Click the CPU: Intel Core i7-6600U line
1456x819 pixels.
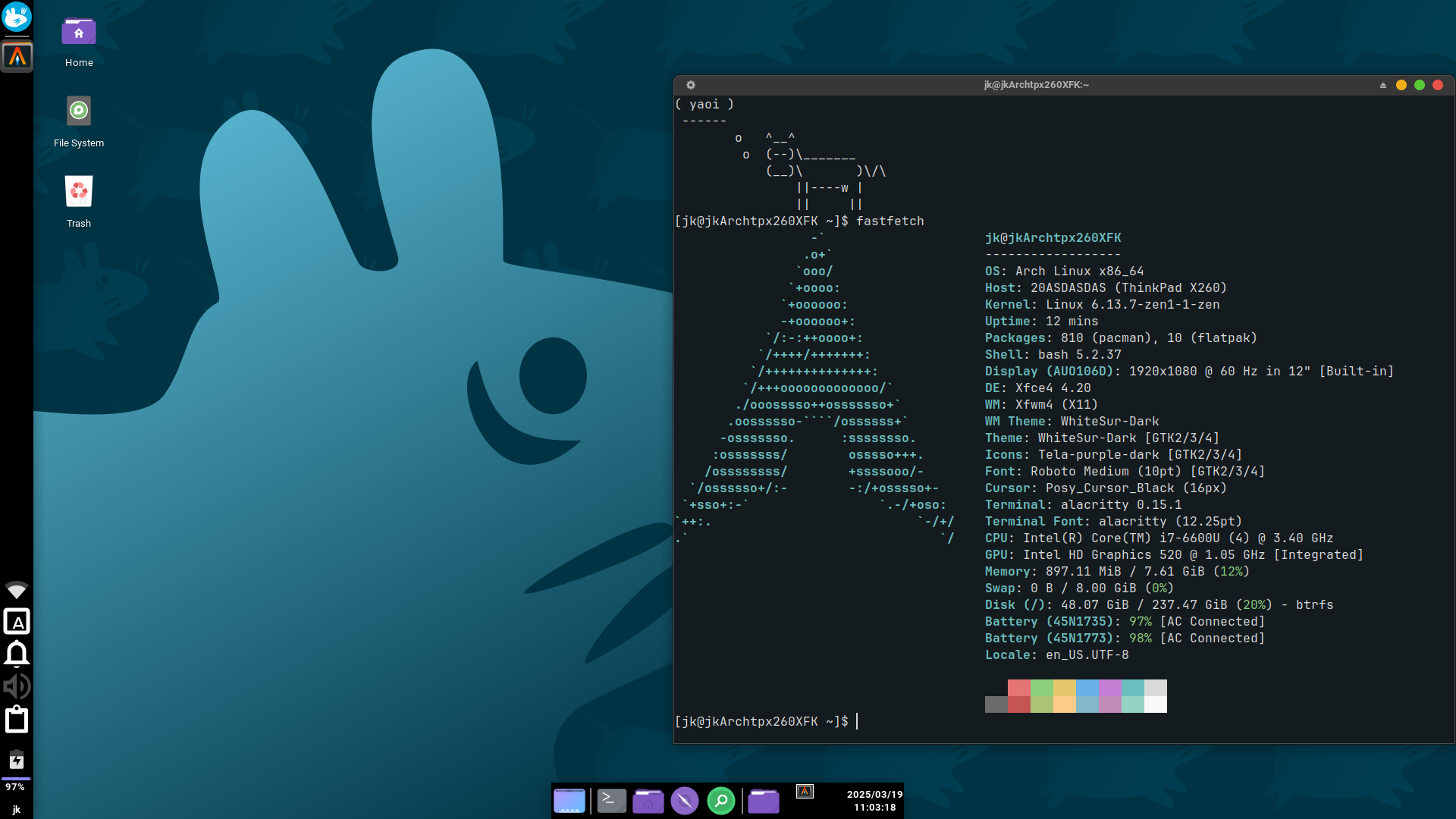point(1159,538)
